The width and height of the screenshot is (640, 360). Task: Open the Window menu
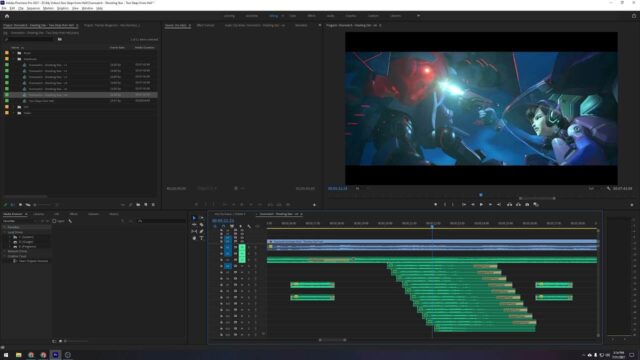(x=87, y=8)
